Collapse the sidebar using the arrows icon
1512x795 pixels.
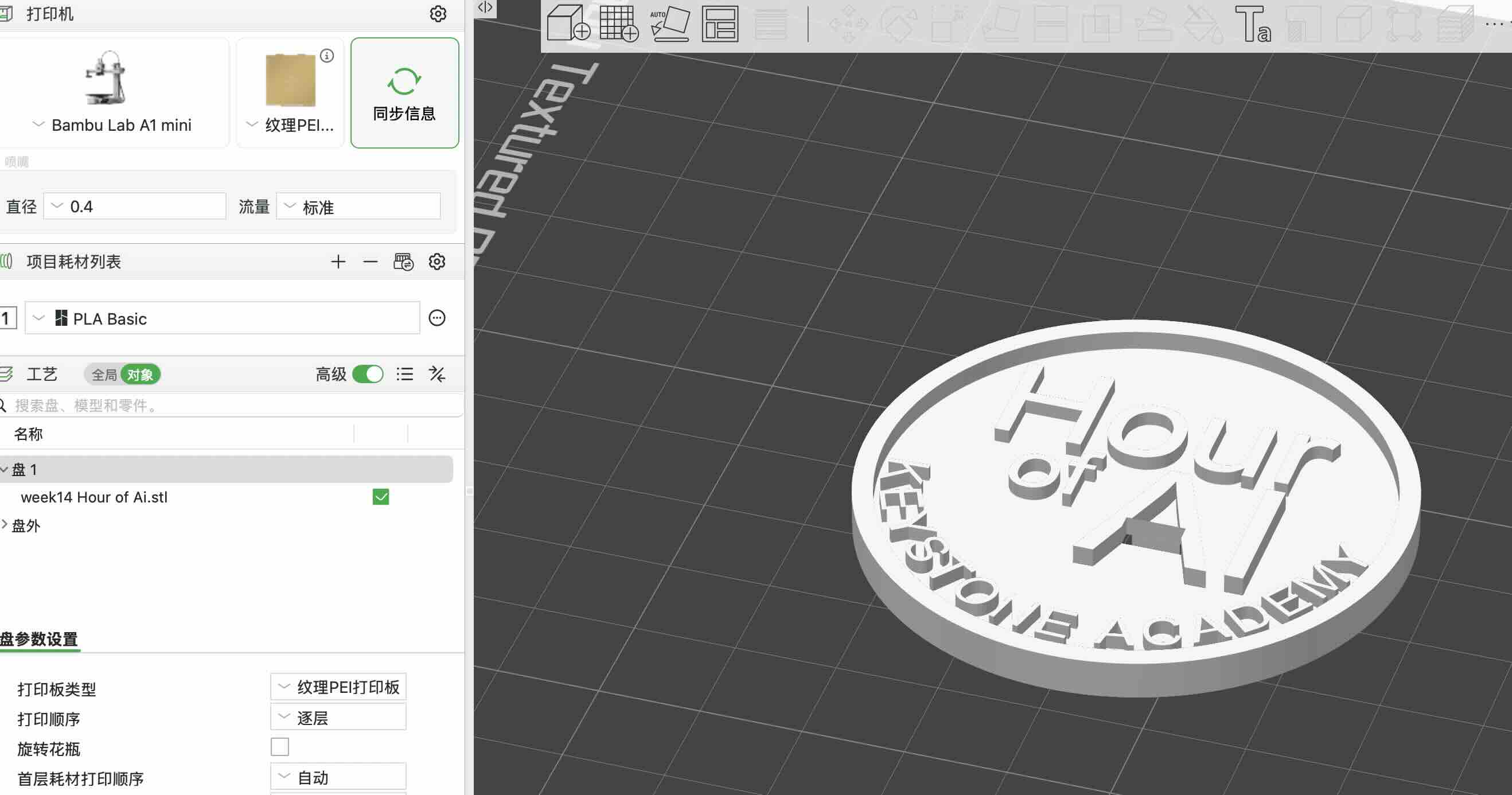(x=485, y=7)
